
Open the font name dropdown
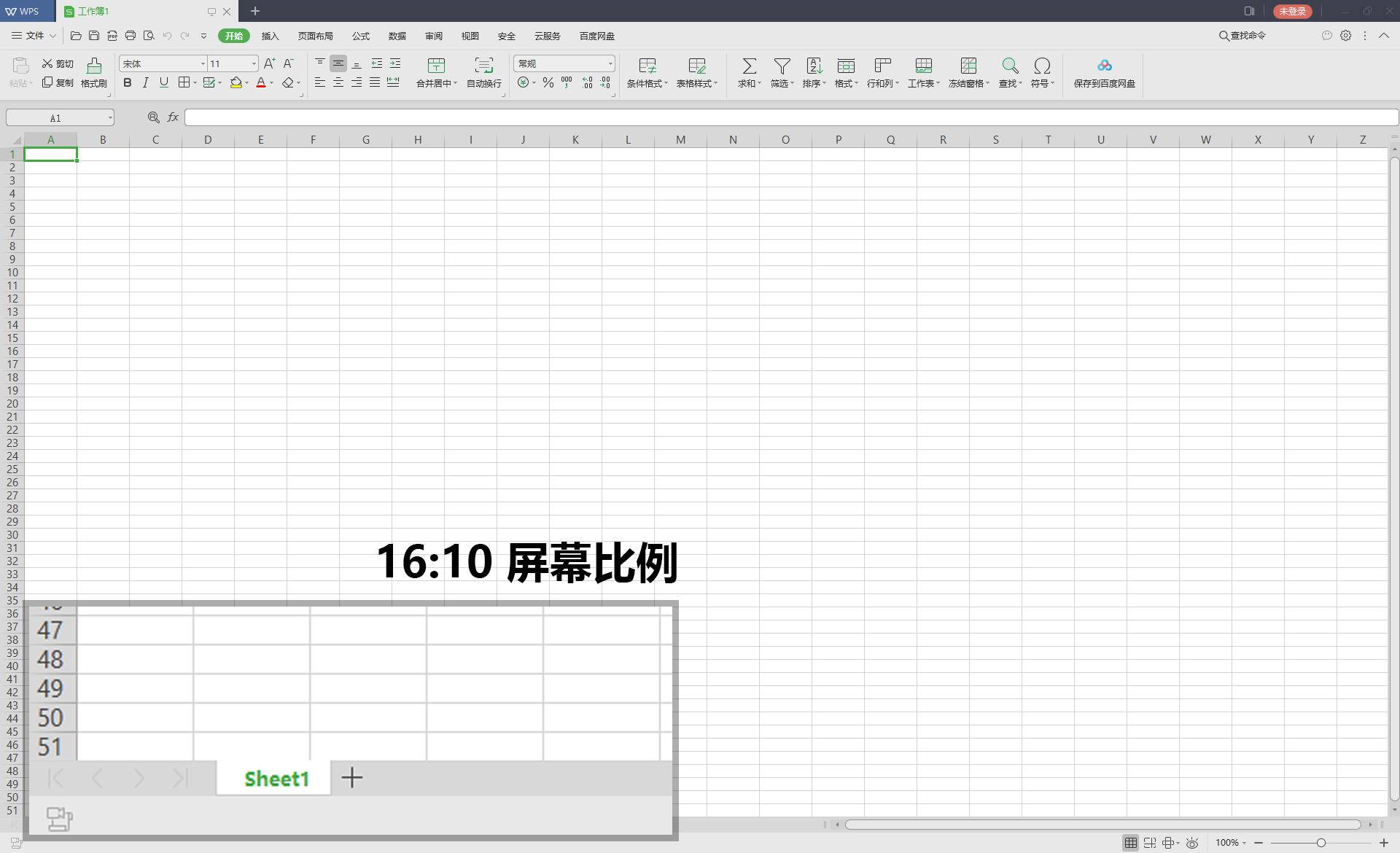tap(203, 63)
